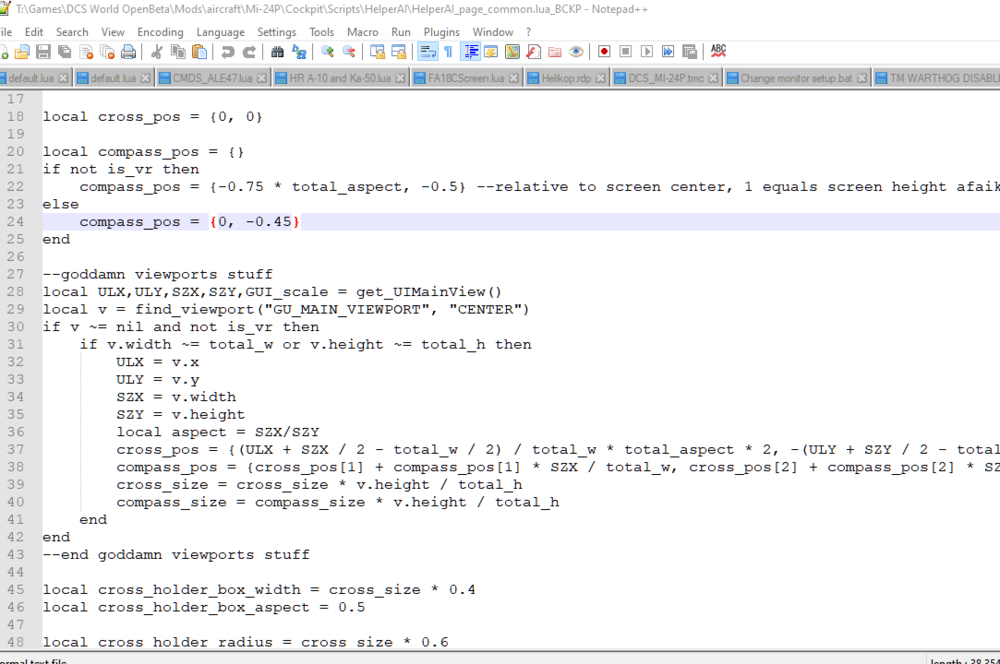The height and width of the screenshot is (664, 1000).
Task: Open the Edit menu
Action: point(34,32)
